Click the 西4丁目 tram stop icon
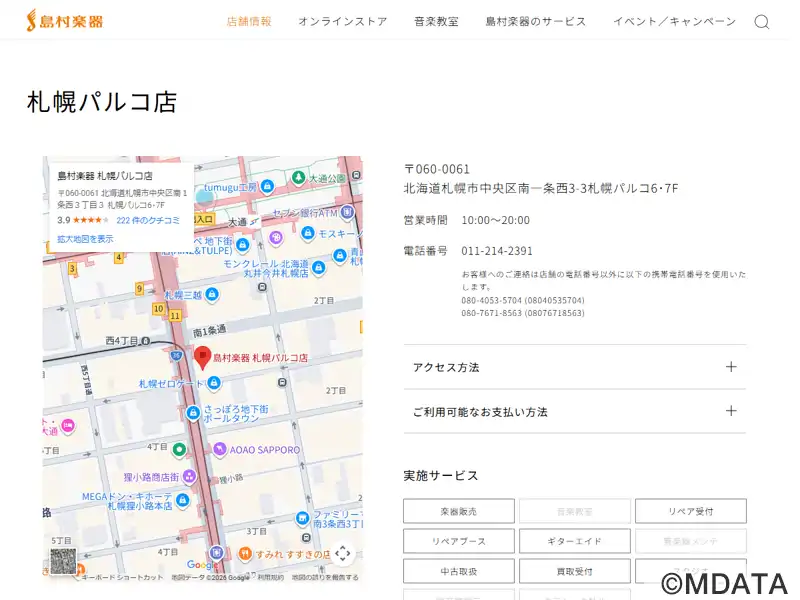800x600 pixels. [145, 341]
